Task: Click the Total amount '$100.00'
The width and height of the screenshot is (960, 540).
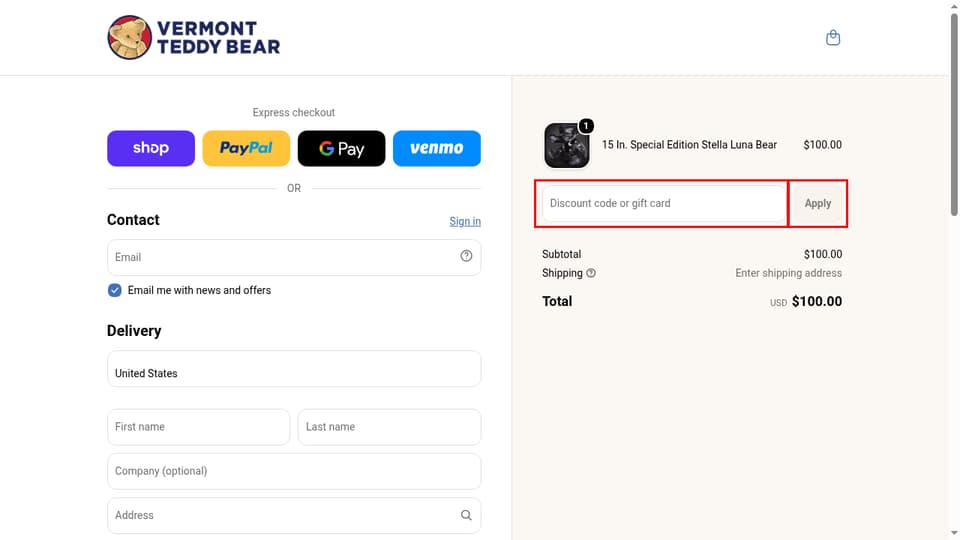Action: (x=817, y=301)
